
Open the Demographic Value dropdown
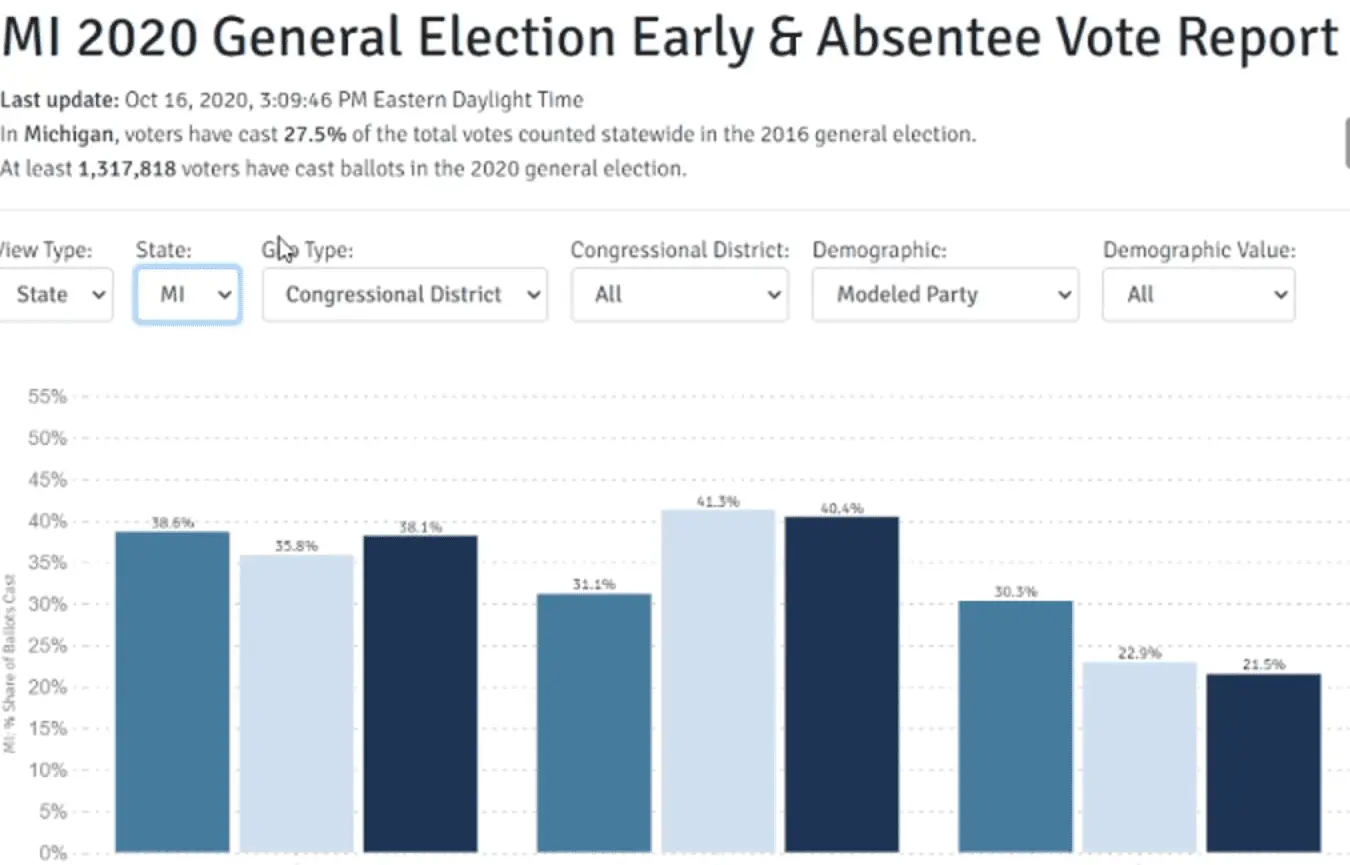(x=1198, y=295)
